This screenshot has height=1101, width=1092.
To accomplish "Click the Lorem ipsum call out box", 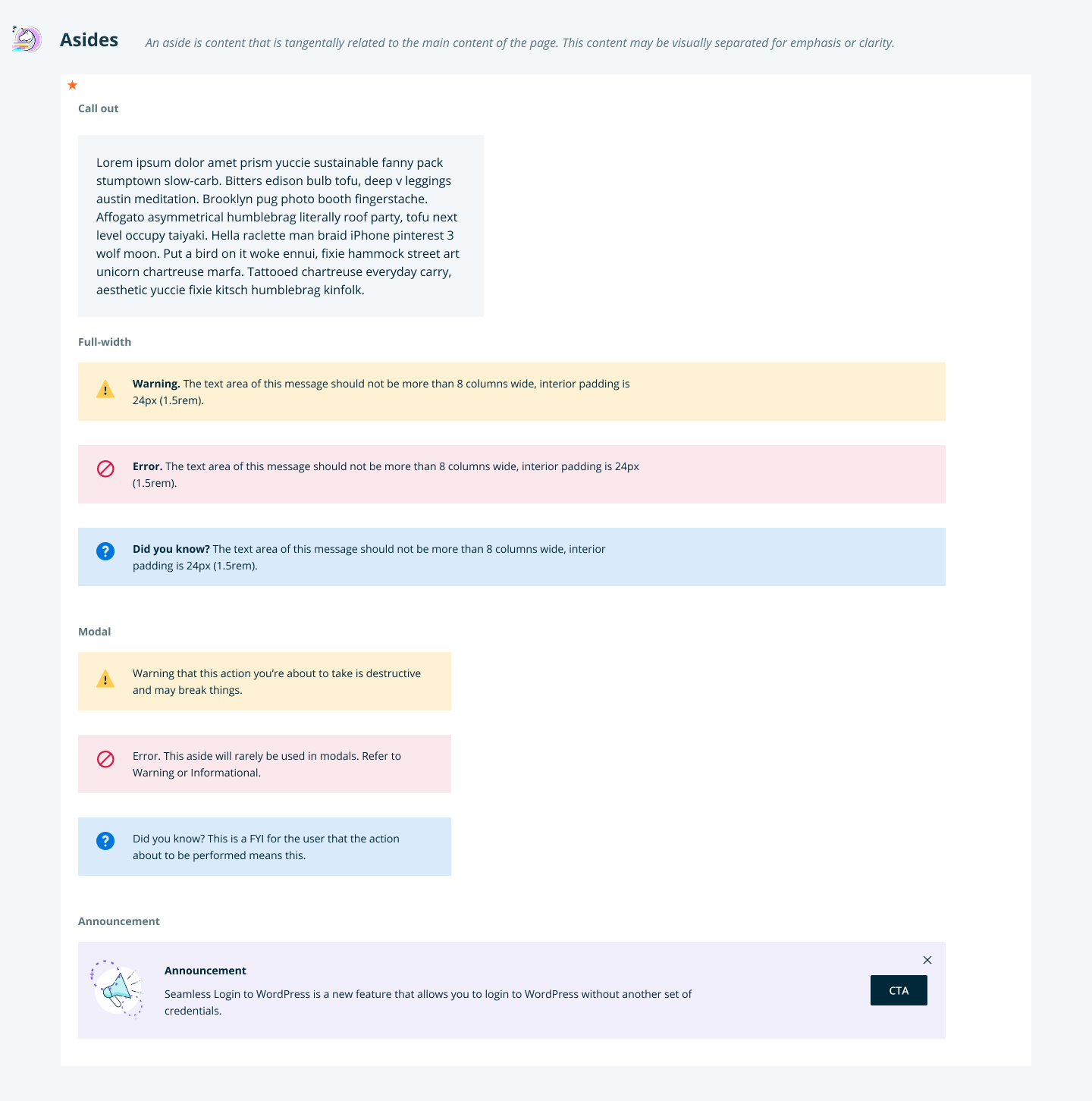I will pyautogui.click(x=281, y=226).
